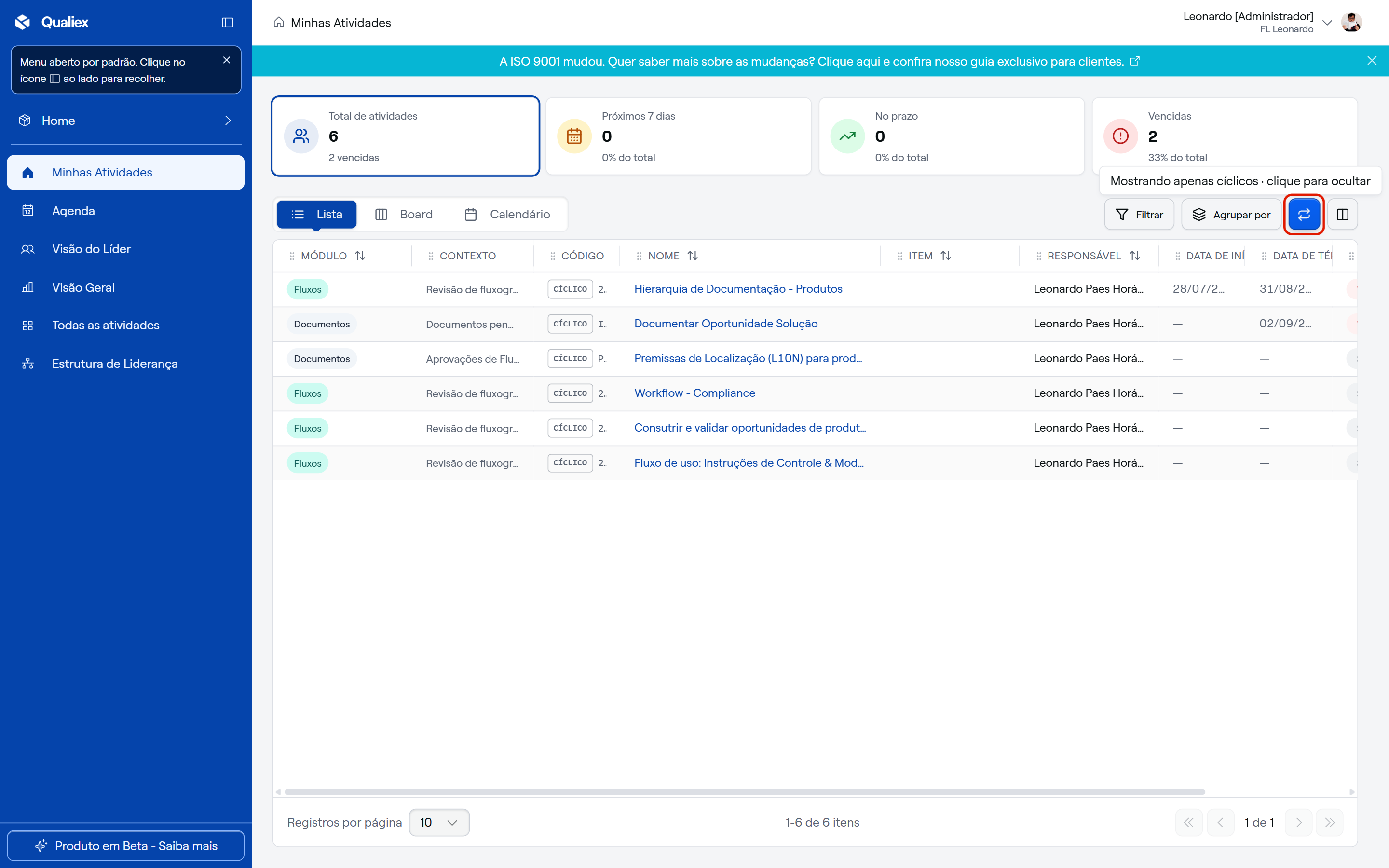Go to next page arrow
1389x868 pixels.
point(1298,823)
